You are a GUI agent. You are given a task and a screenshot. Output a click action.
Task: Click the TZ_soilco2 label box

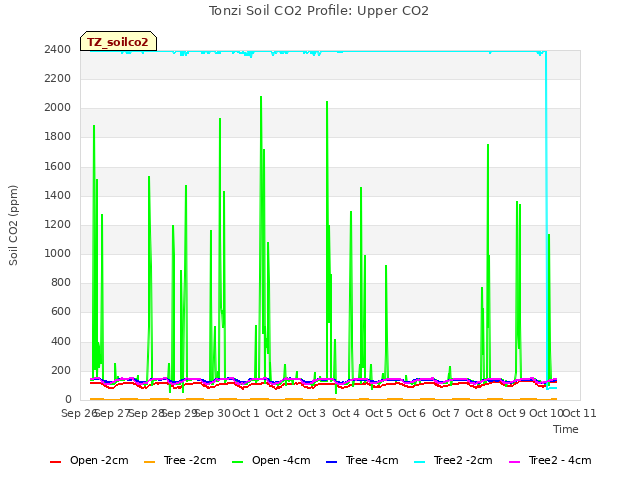pyautogui.click(x=118, y=42)
